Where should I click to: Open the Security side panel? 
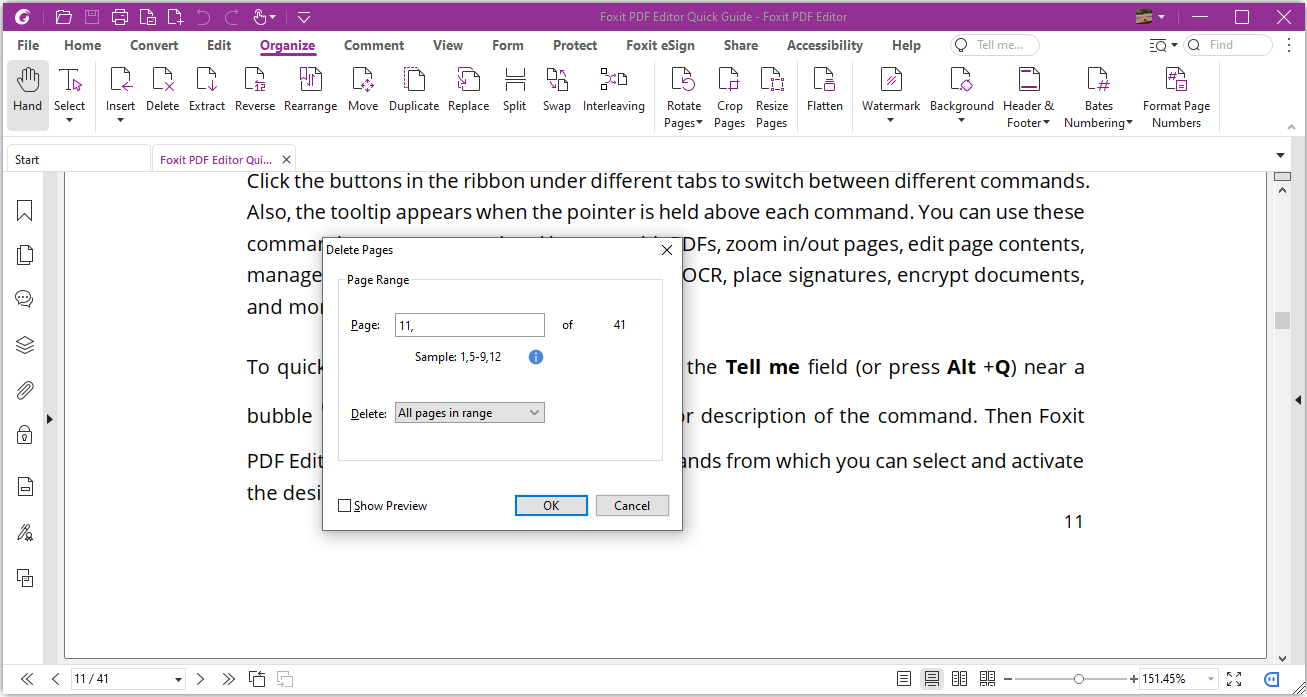tap(25, 434)
